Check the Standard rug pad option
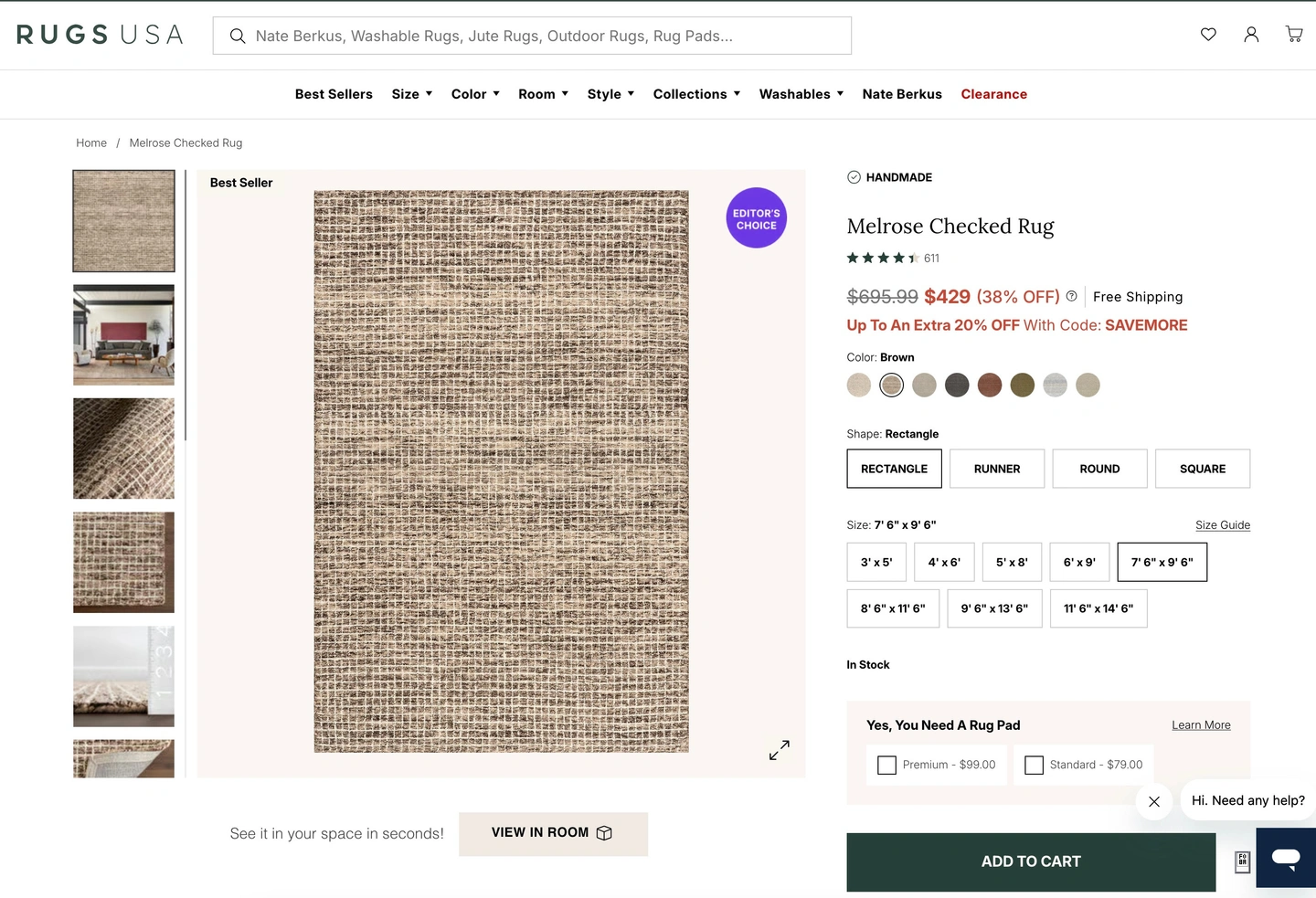The width and height of the screenshot is (1316, 898). point(1034,765)
